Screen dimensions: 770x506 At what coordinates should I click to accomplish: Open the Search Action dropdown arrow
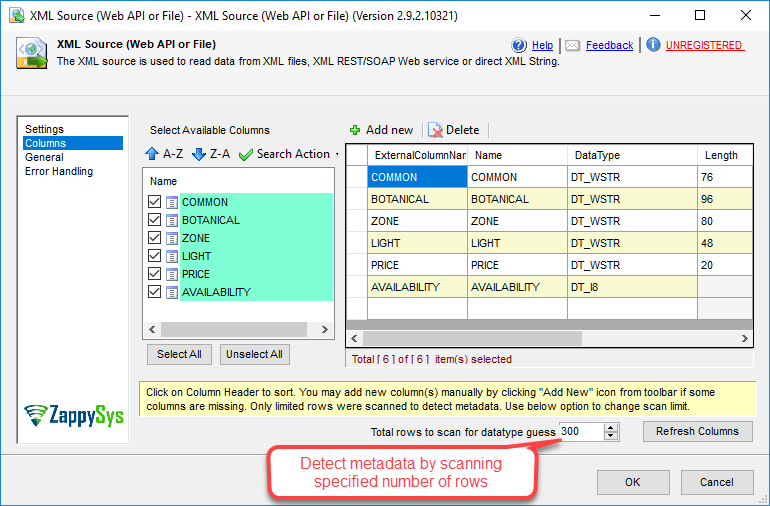(337, 154)
